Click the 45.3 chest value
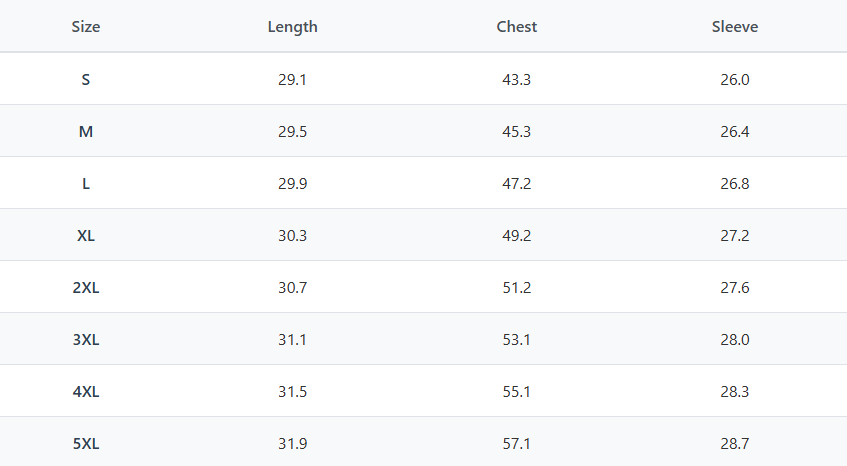Viewport: 847px width, 466px height. [516, 131]
